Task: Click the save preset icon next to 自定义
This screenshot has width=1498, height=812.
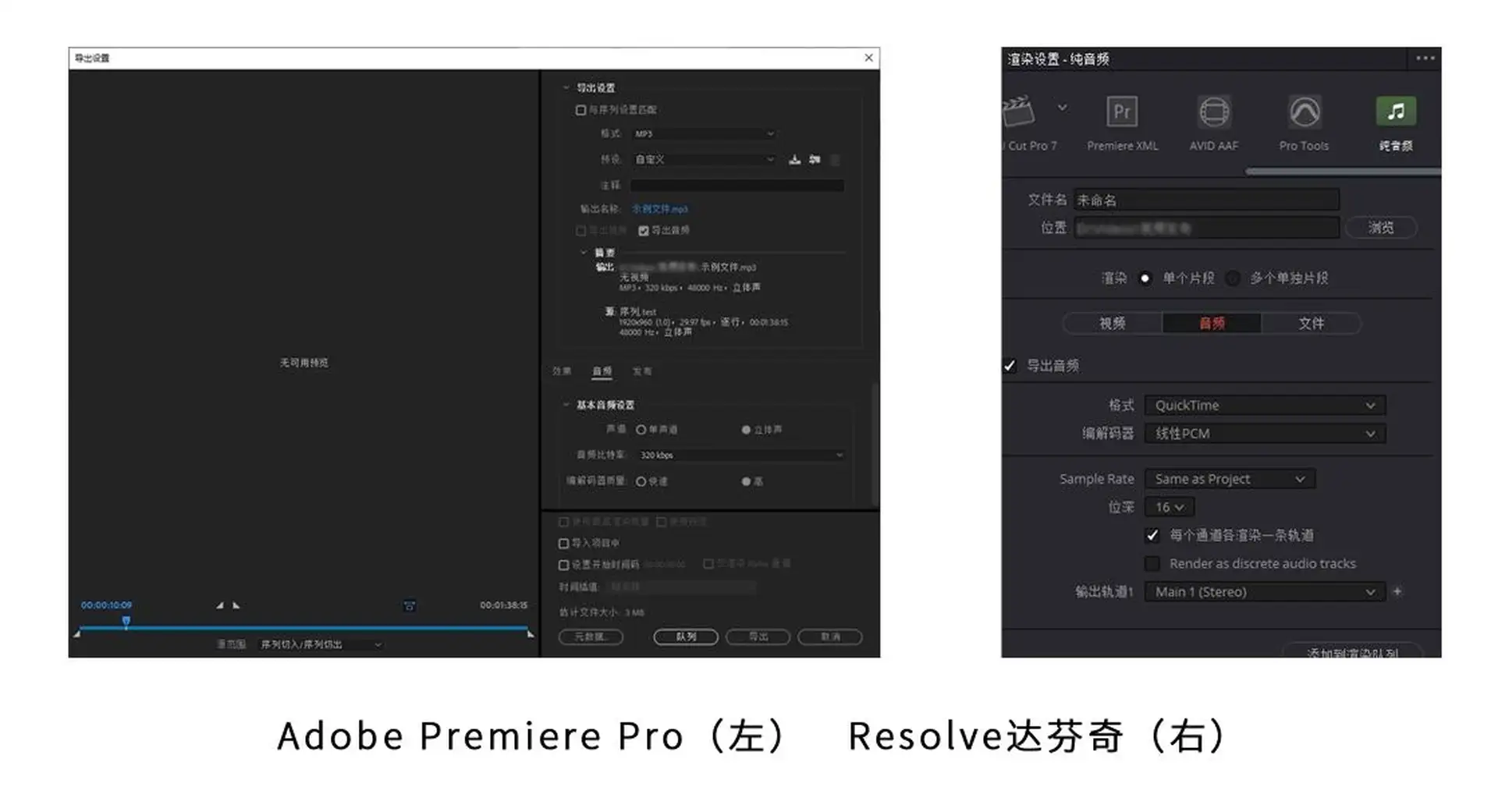Action: (794, 159)
